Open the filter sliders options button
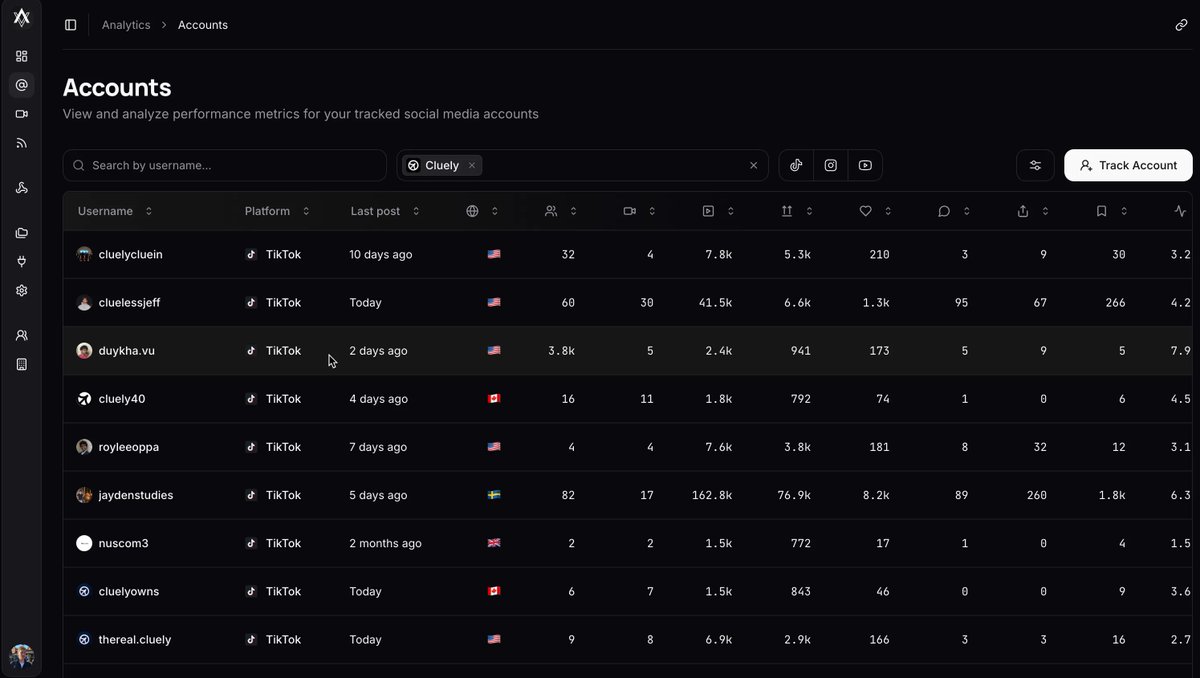 coord(1035,166)
